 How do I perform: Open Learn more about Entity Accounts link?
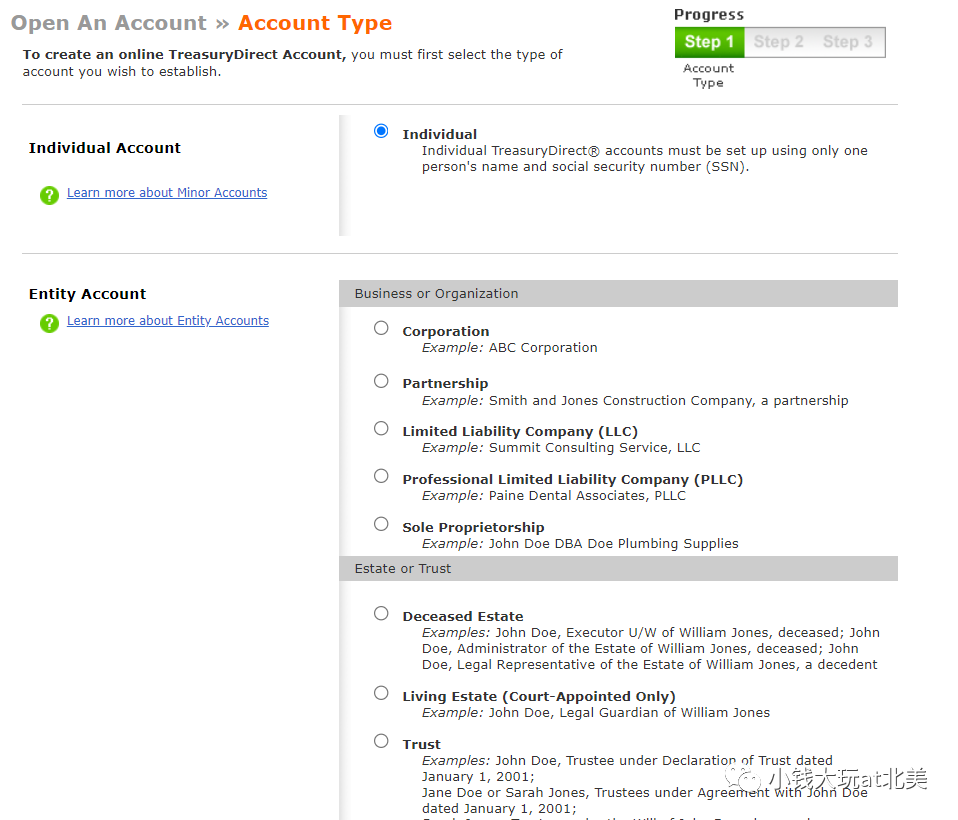(167, 321)
